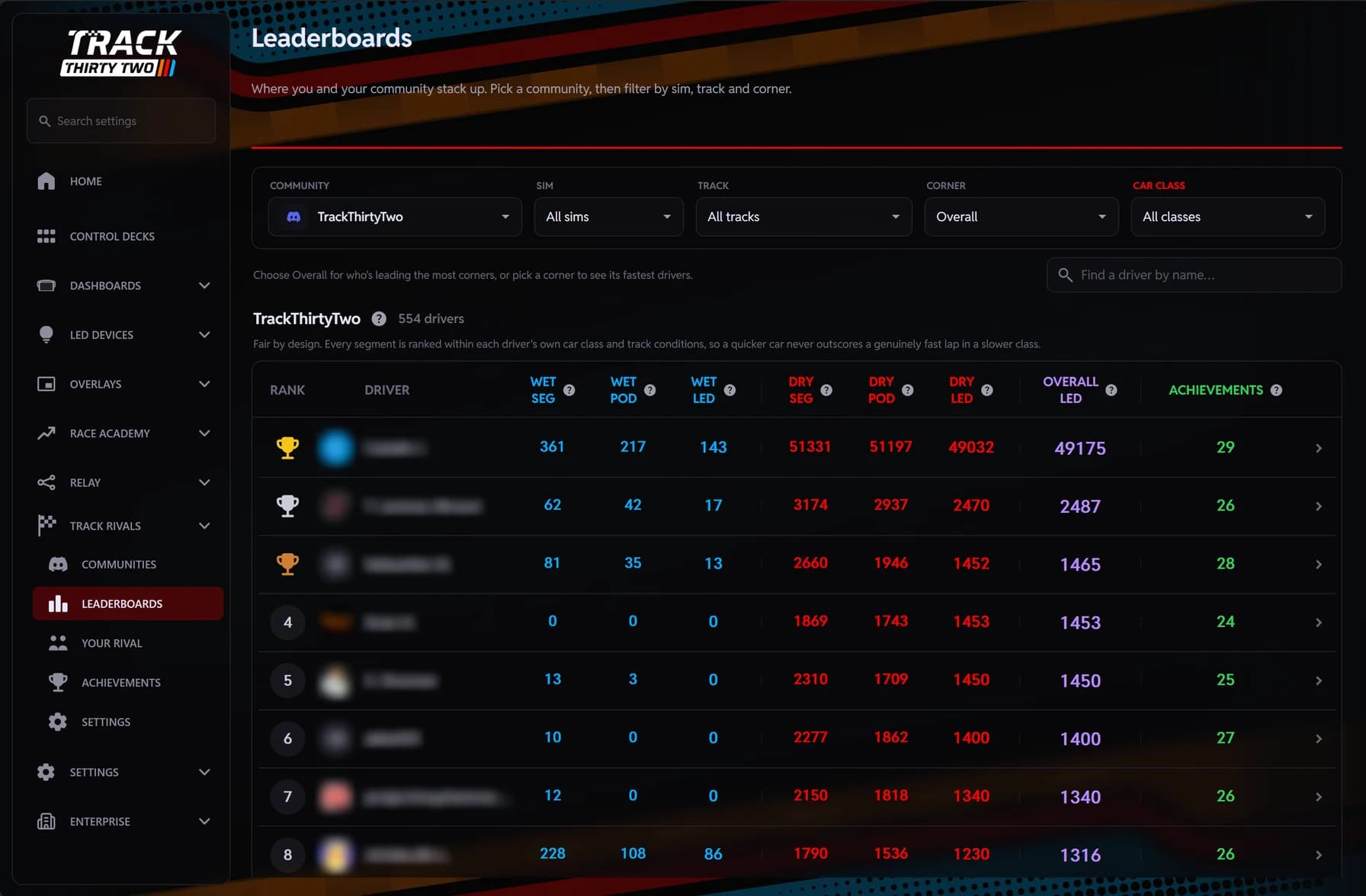Click the LED Devices bulb icon

[46, 334]
